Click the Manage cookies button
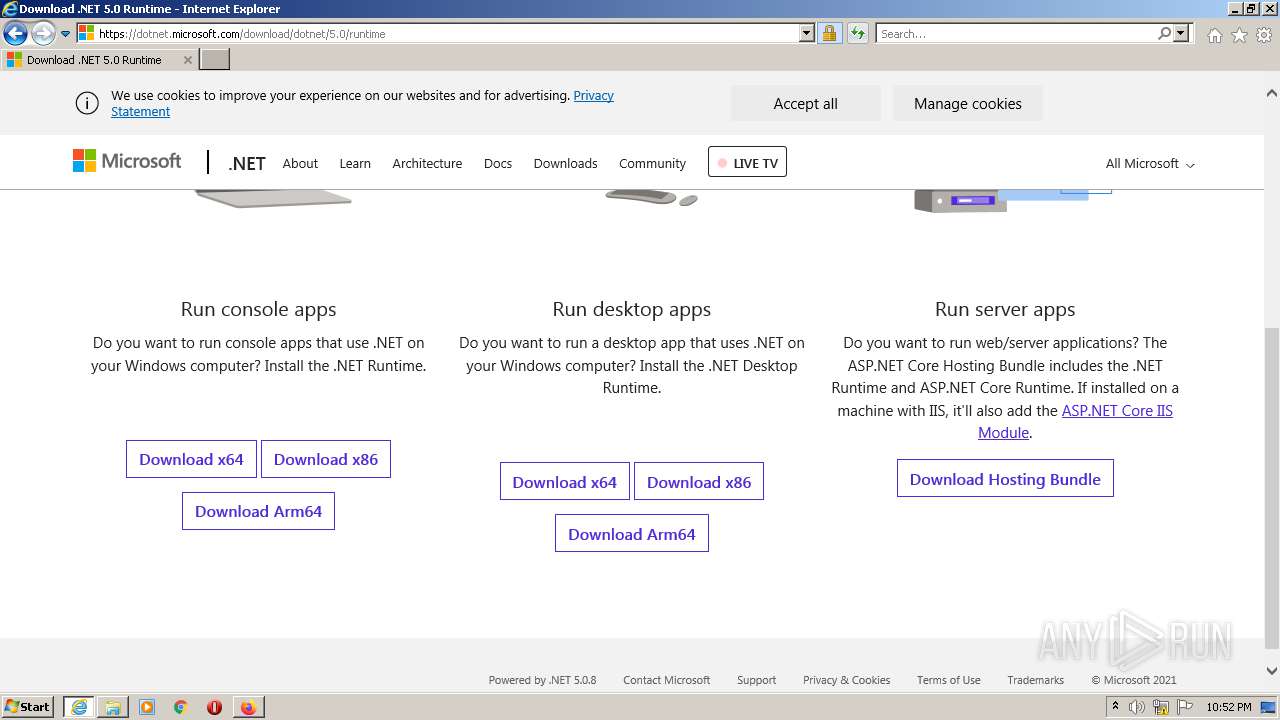The height and width of the screenshot is (720, 1280). pyautogui.click(x=967, y=103)
